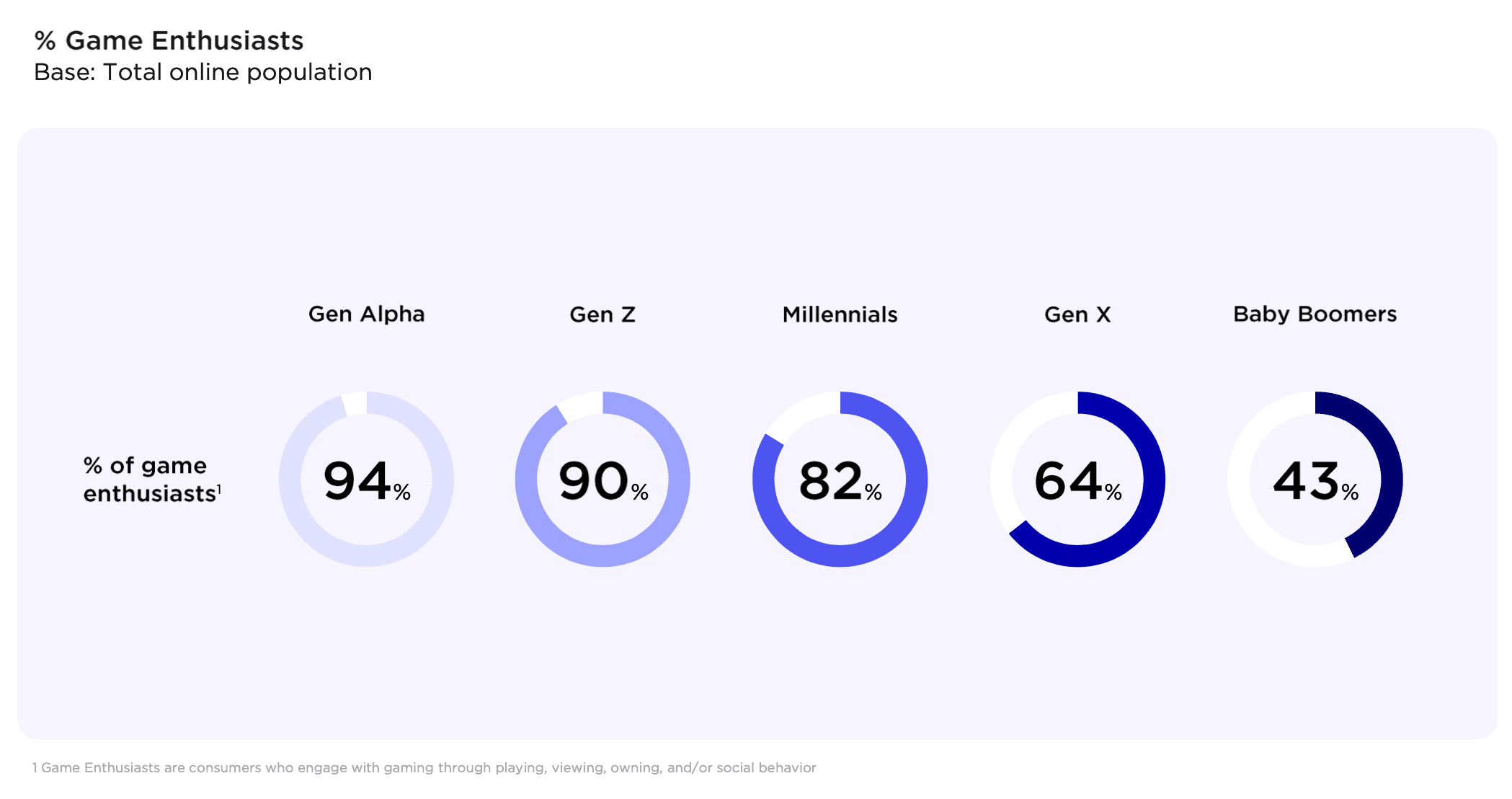Click the Game Enthusiasts definition footnote
The image size is (1512, 799).
(x=424, y=768)
